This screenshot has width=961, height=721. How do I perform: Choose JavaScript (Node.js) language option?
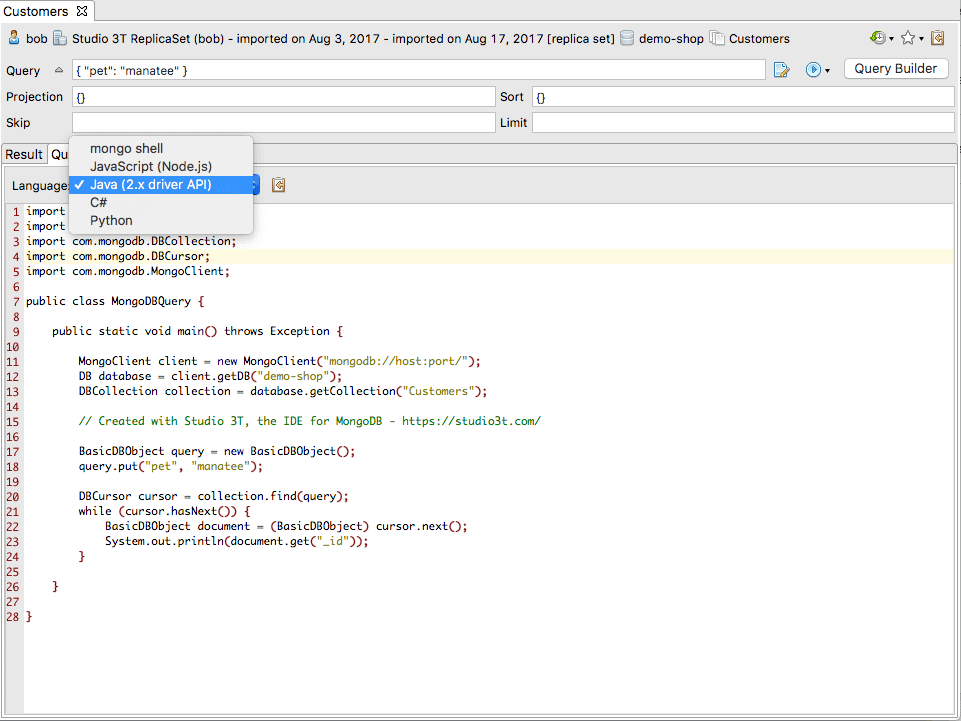pyautogui.click(x=150, y=167)
